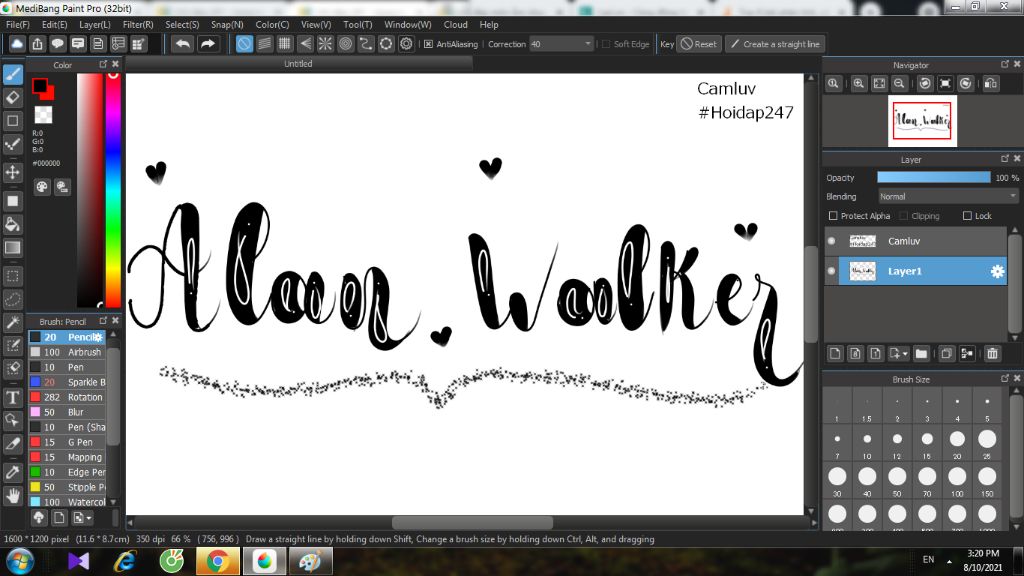Click the Undo arrow

tap(183, 44)
